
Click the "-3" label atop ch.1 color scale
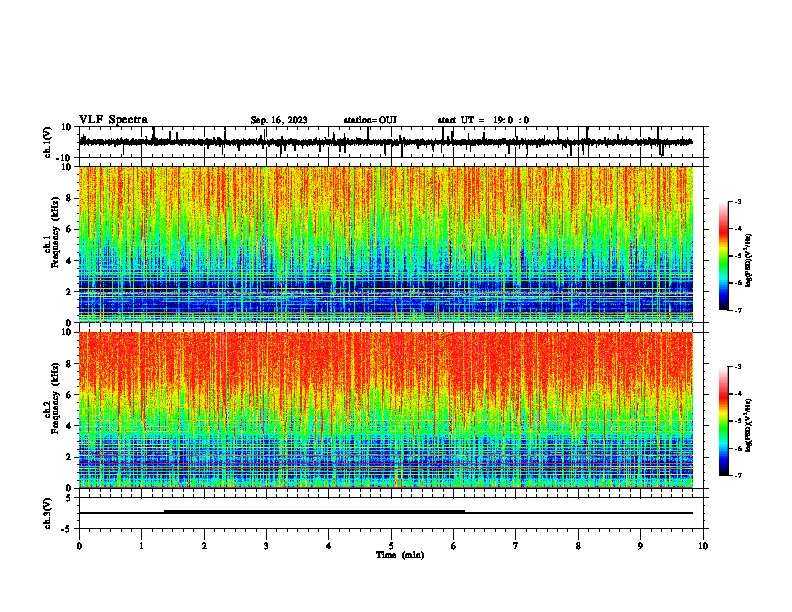(x=737, y=201)
